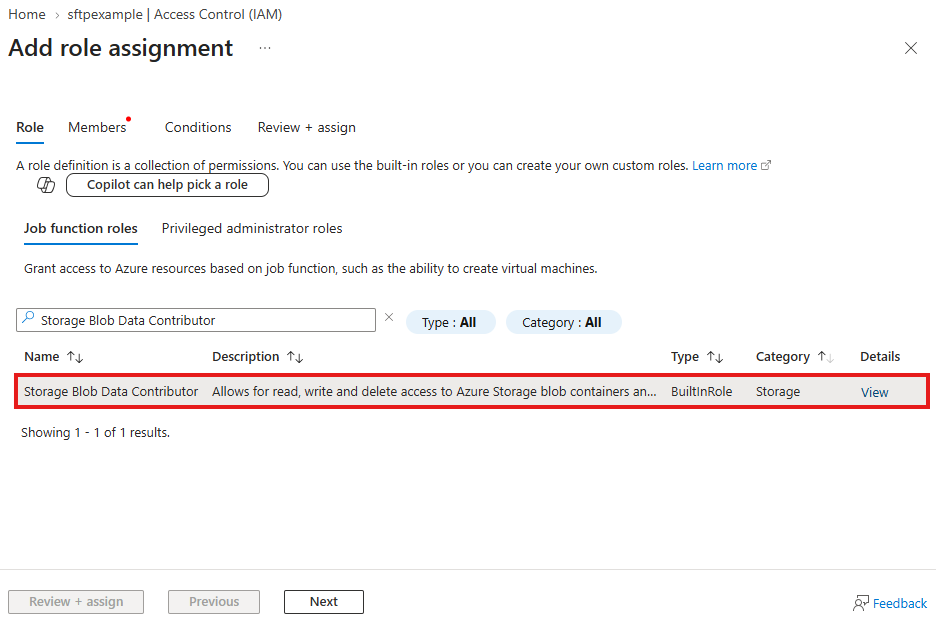Image resolution: width=936 pixels, height=622 pixels.
Task: Sort roles by Type column arrows
Action: point(715,357)
